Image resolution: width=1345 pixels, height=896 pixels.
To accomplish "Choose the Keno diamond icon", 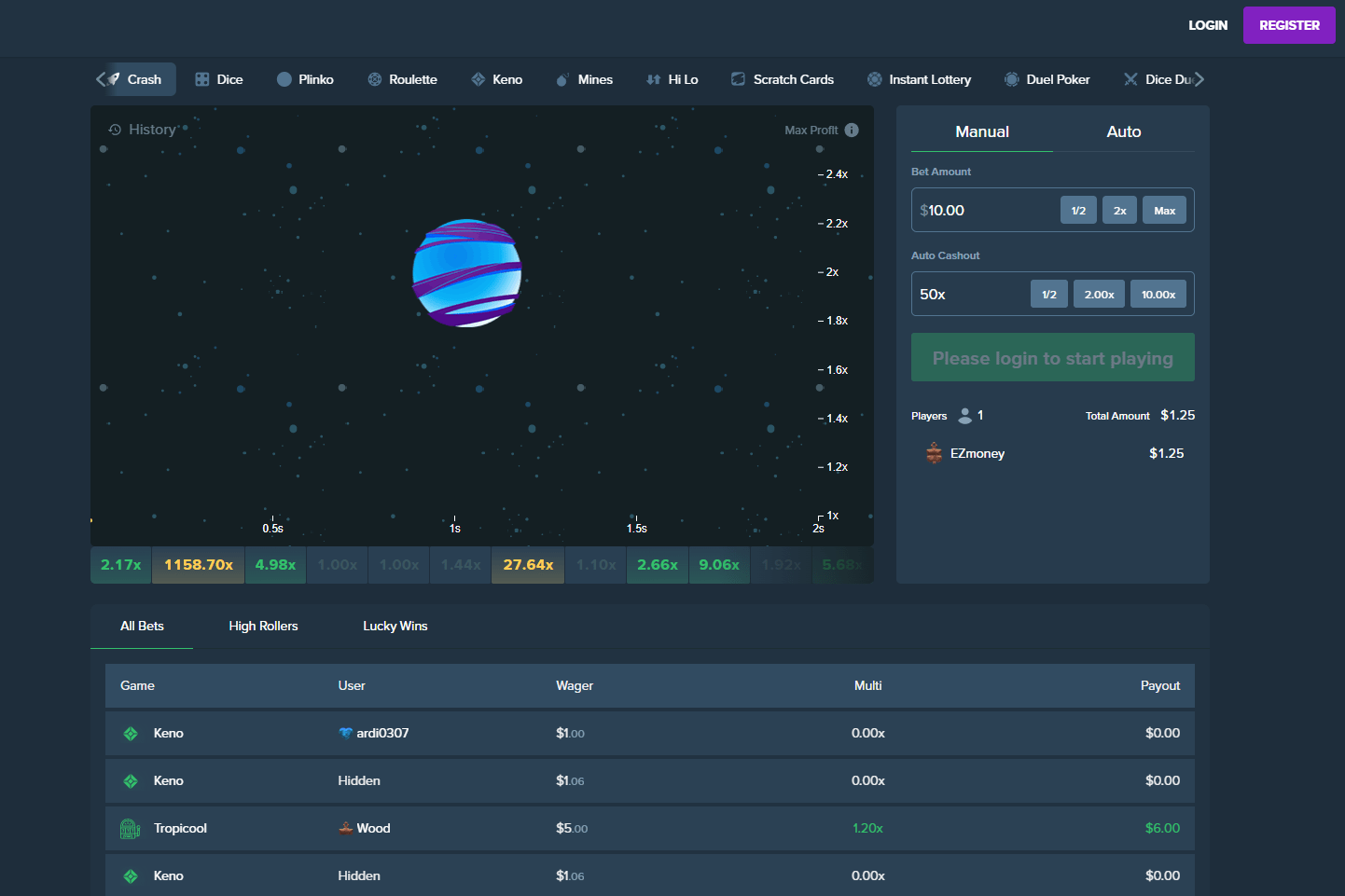I will [478, 79].
